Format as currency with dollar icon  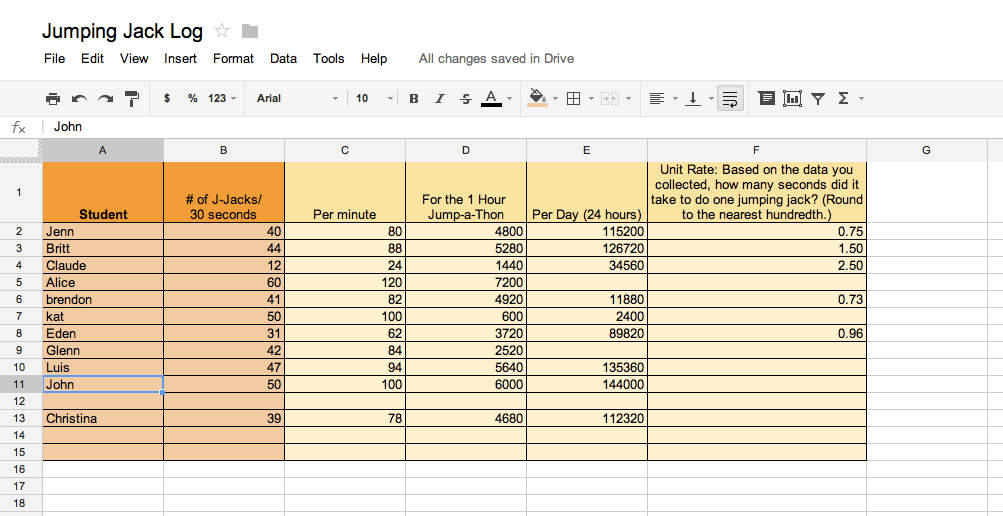point(167,98)
